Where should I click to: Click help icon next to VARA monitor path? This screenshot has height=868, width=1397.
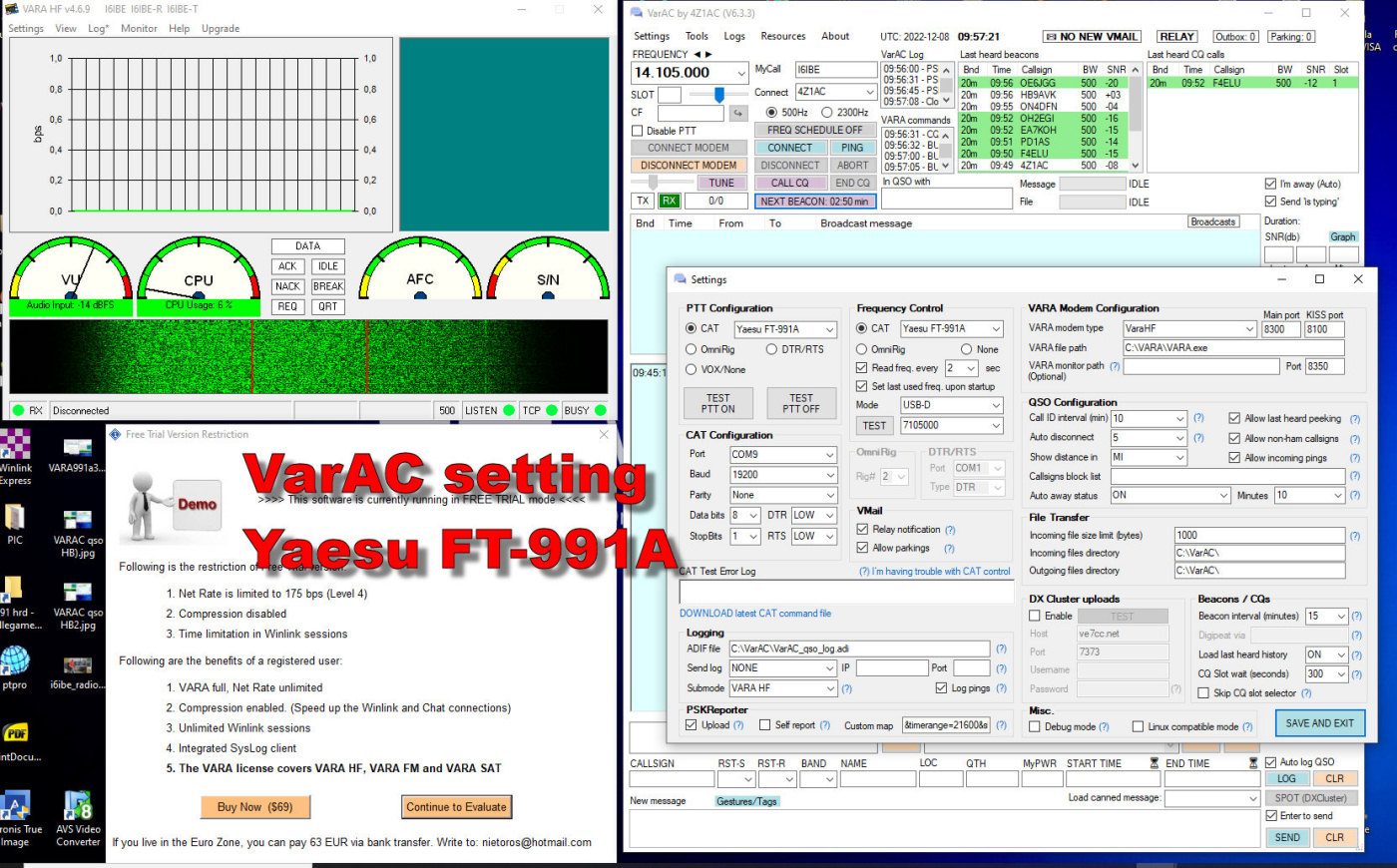[x=1115, y=366]
